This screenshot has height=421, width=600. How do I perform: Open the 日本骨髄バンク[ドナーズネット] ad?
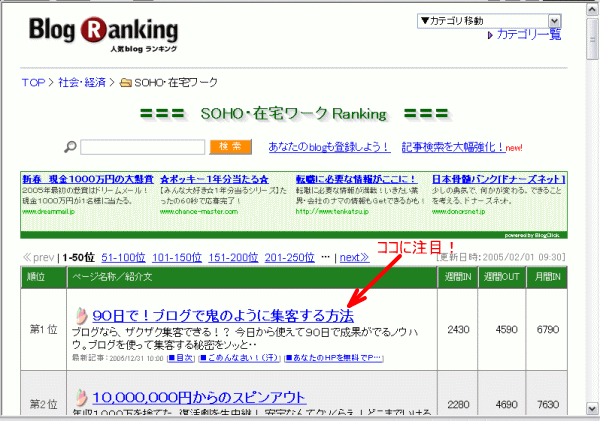[498, 179]
